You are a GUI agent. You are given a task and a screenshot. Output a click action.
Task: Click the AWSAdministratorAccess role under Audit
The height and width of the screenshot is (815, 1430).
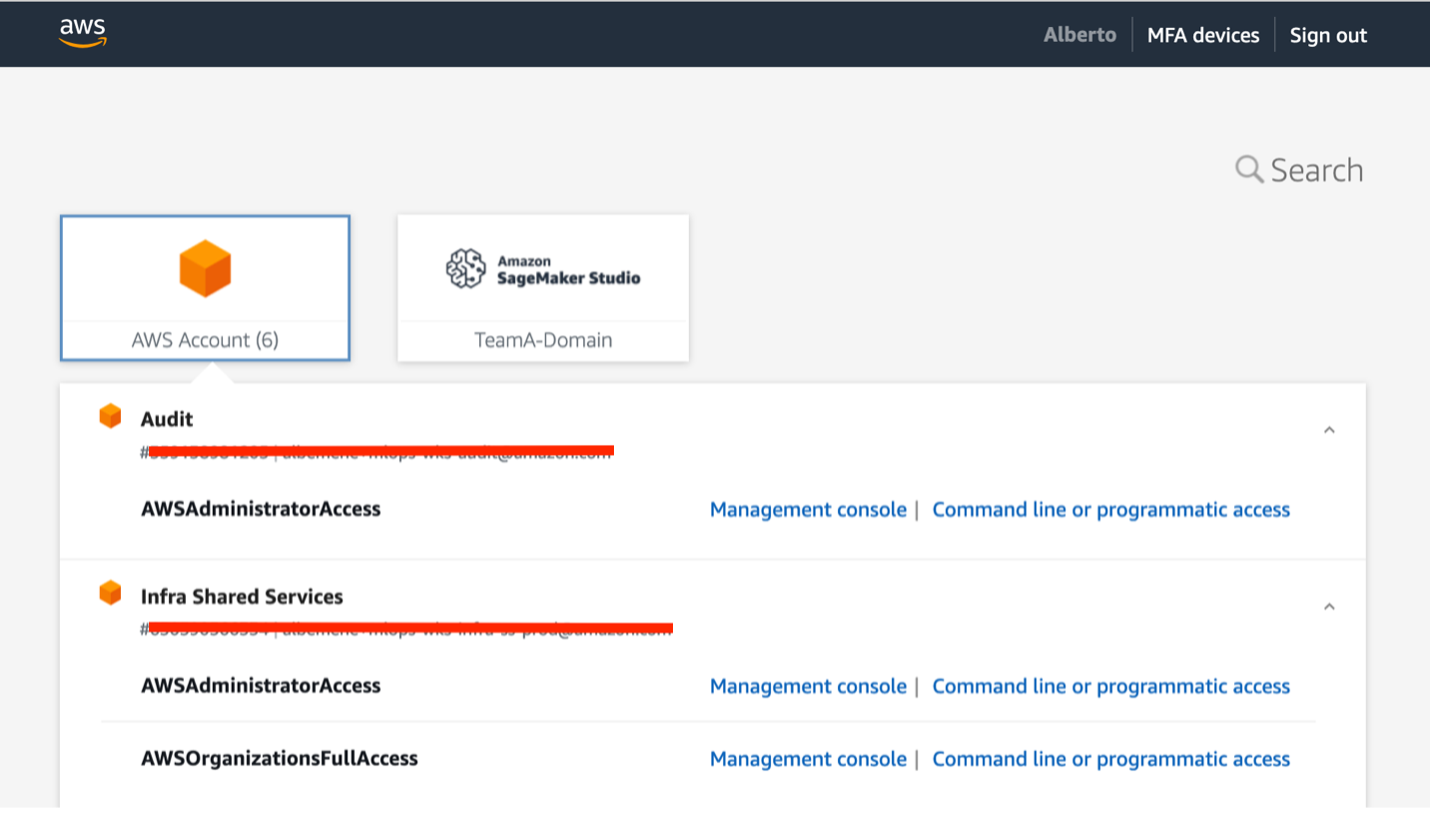(261, 509)
